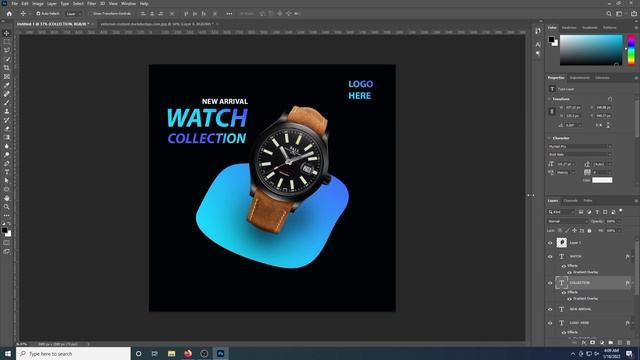This screenshot has width=640, height=360.
Task: Open the Auto-Select Layer dropdown
Action: pos(73,13)
